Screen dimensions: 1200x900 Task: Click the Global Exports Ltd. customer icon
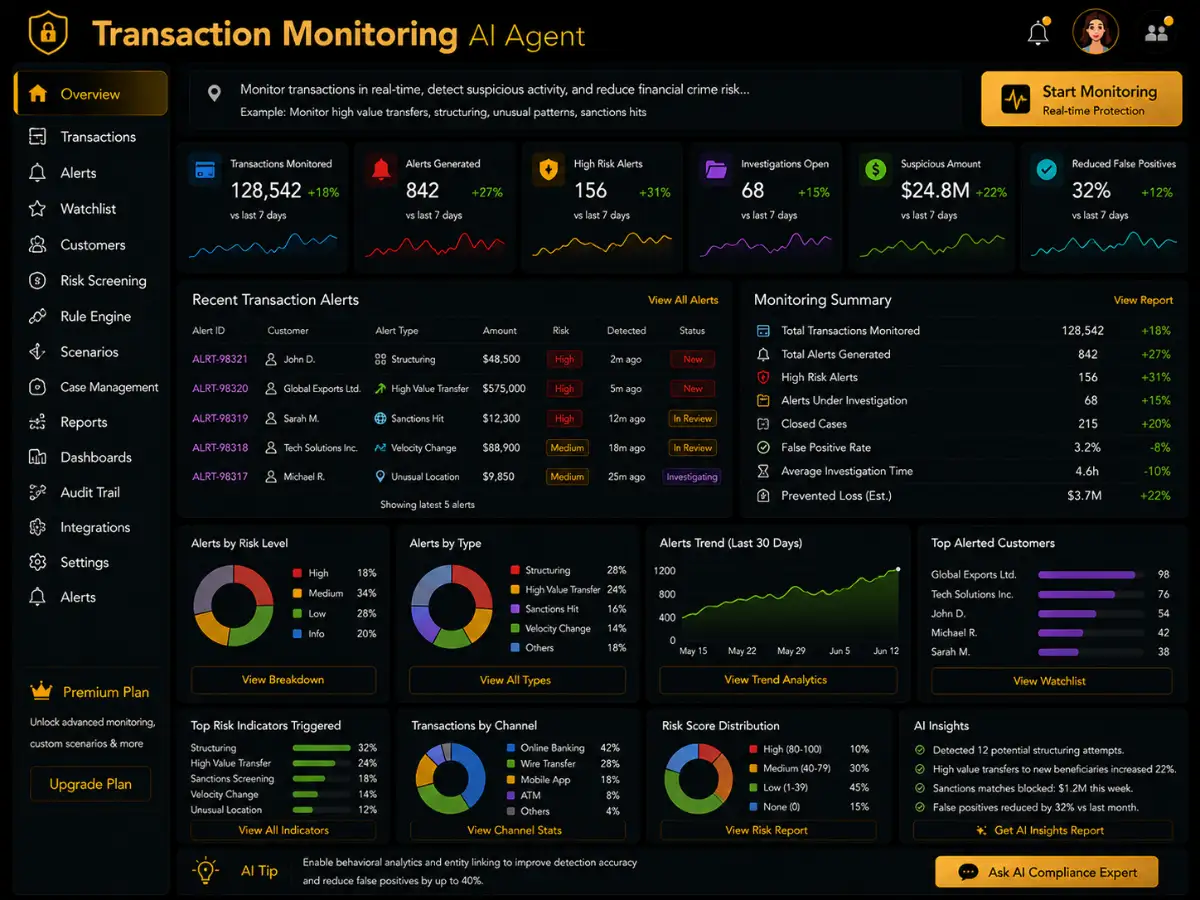click(x=270, y=389)
